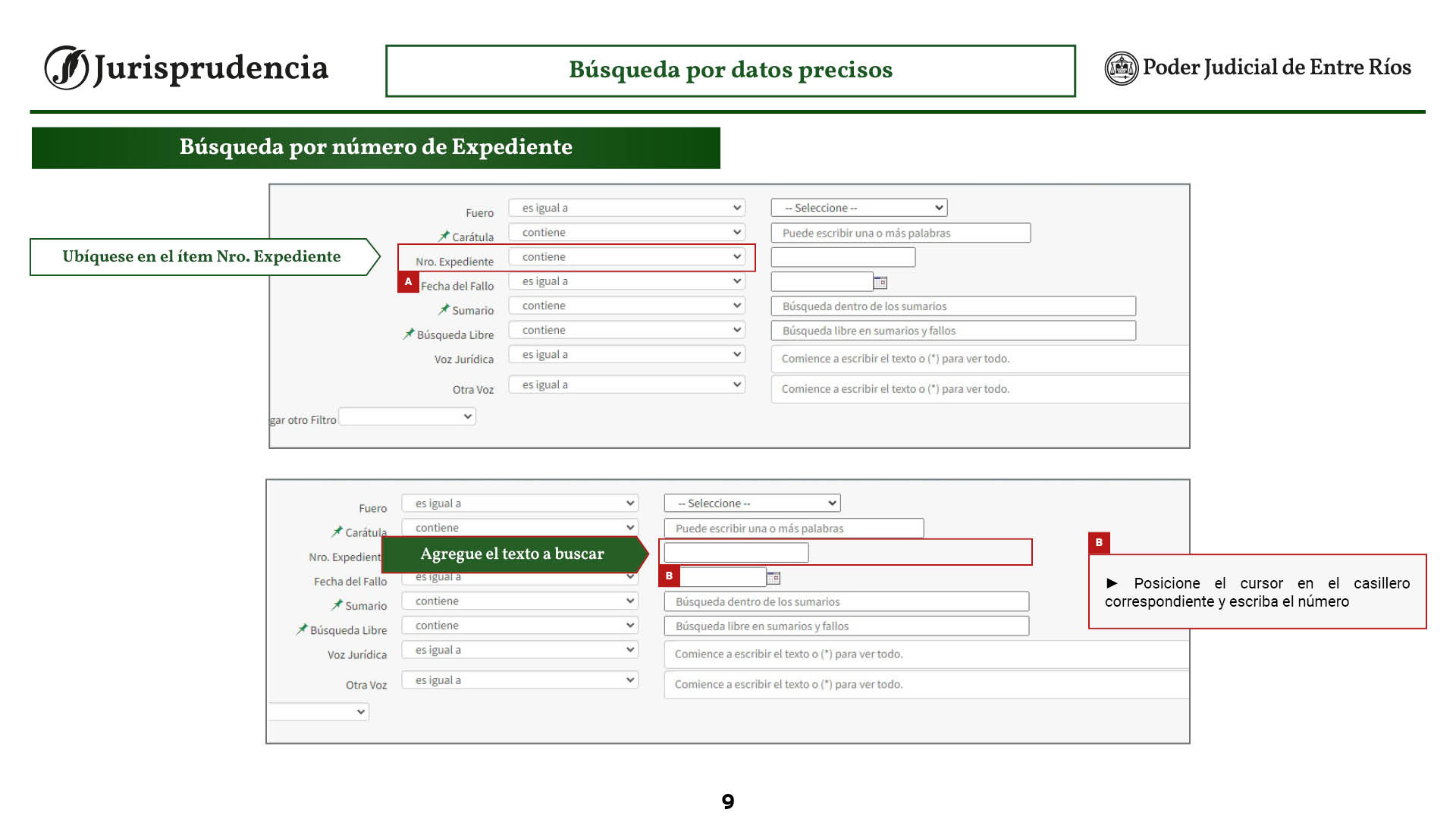Open the Voz Jurídica operator dropdown in lower form

[x=520, y=650]
